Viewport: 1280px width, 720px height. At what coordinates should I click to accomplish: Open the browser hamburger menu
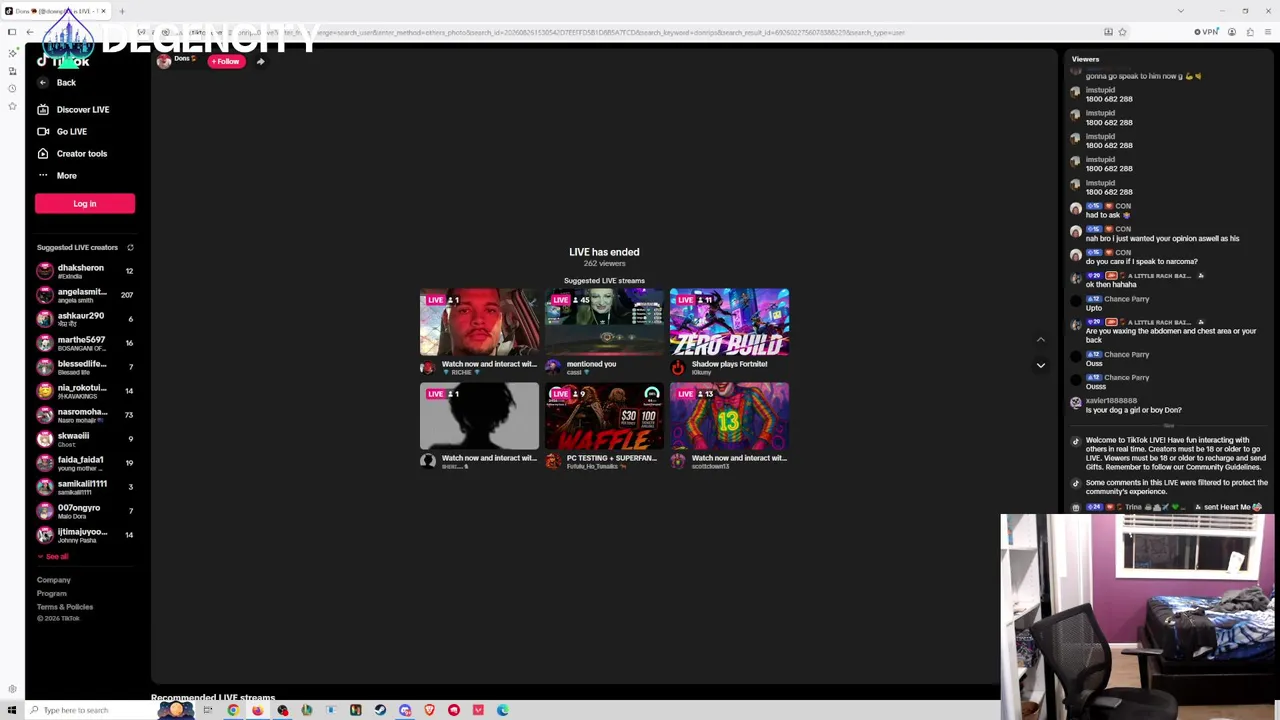1268,33
